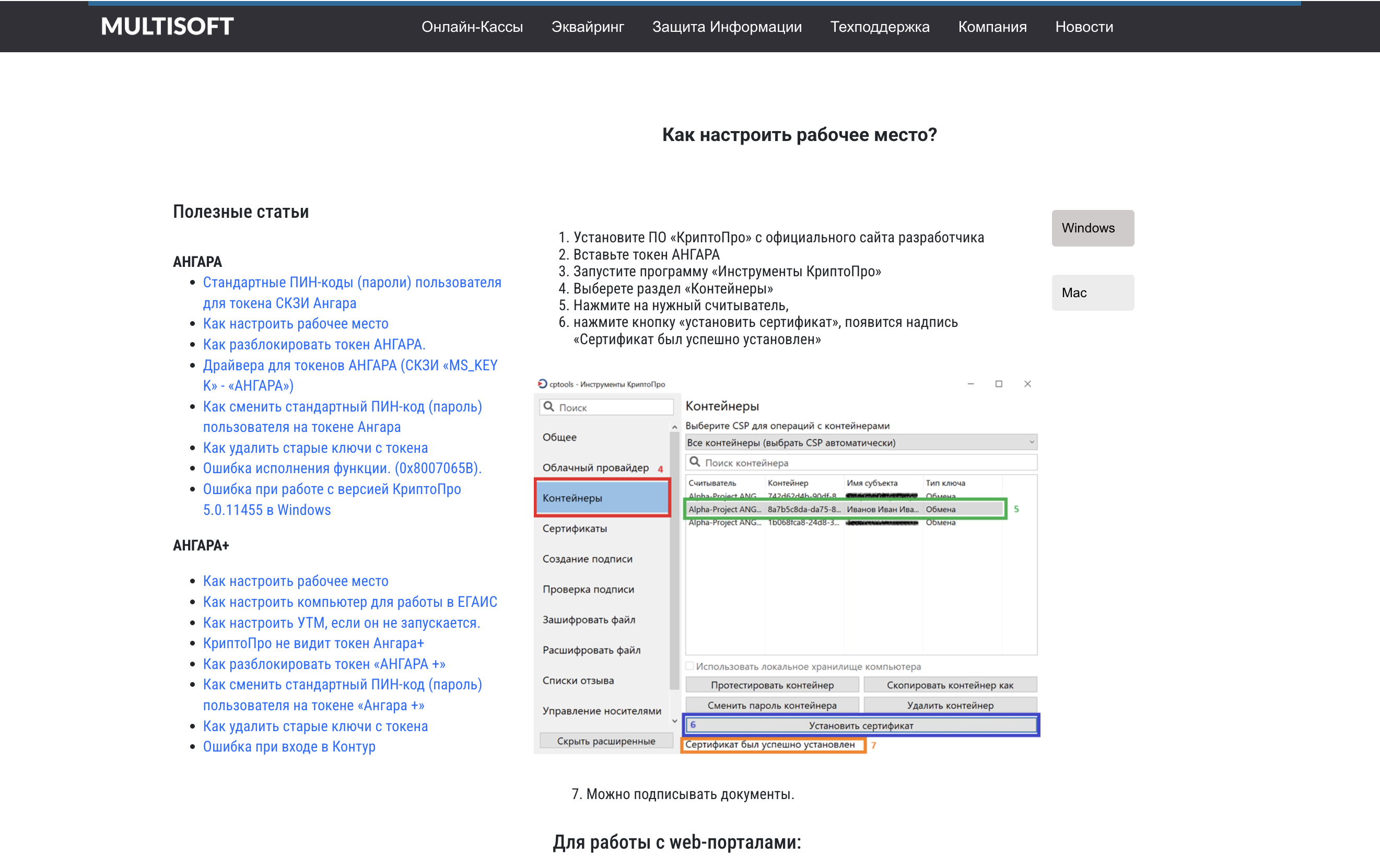Open Ошибка исполнения функции (0x8007065B) link
The image size is (1380, 868).
pos(342,468)
